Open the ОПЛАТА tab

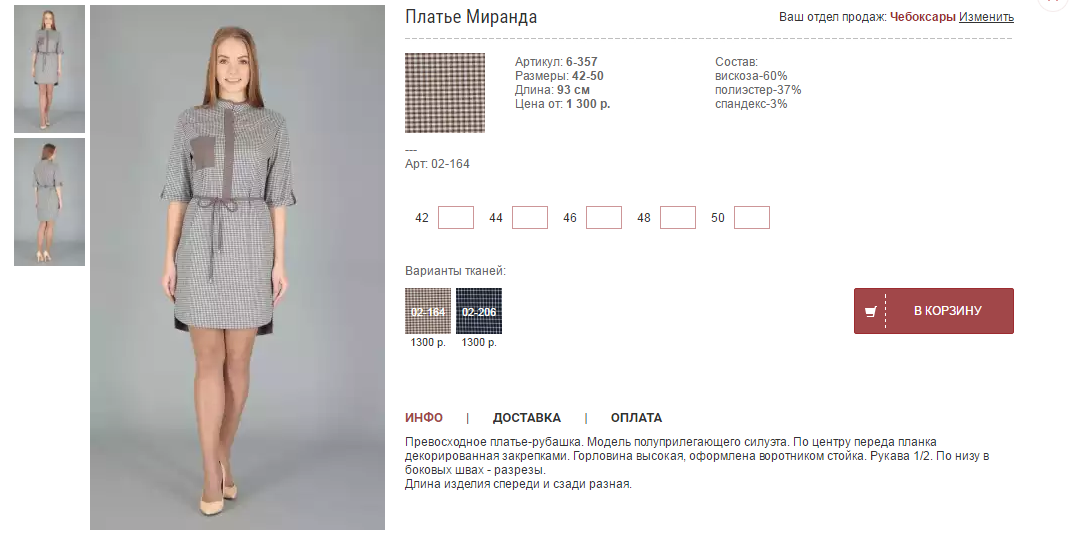pos(636,418)
